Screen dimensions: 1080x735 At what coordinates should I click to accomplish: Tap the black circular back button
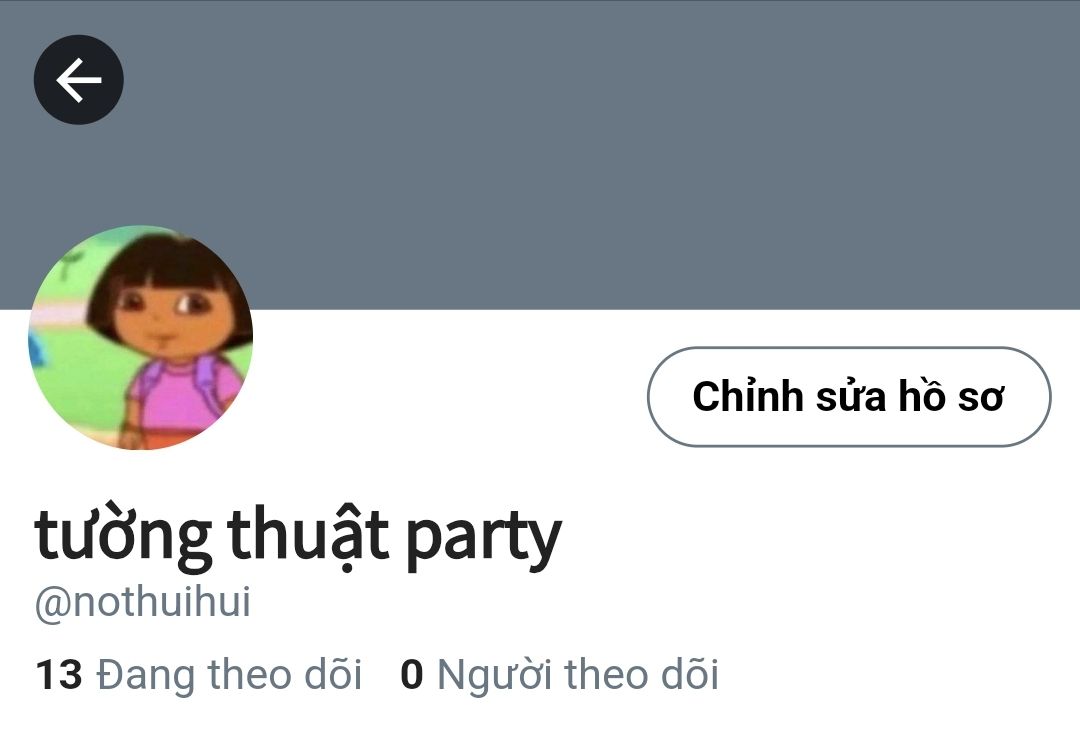click(79, 80)
